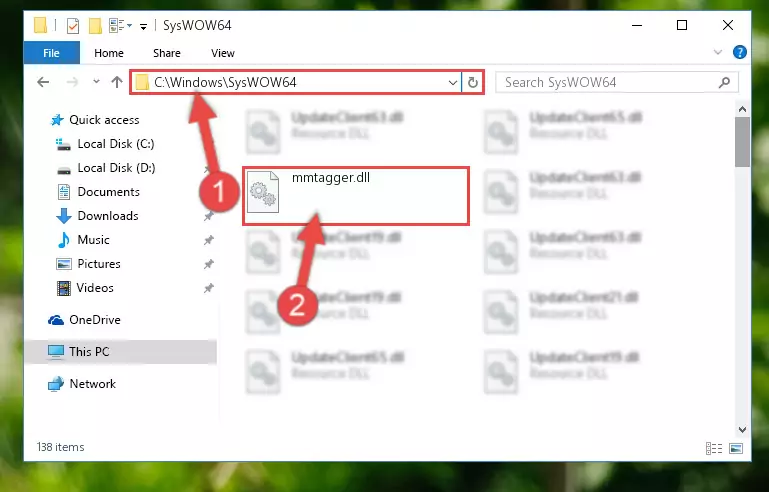Maximize the SysWOW64 window
The width and height of the screenshot is (769, 492).
point(682,25)
